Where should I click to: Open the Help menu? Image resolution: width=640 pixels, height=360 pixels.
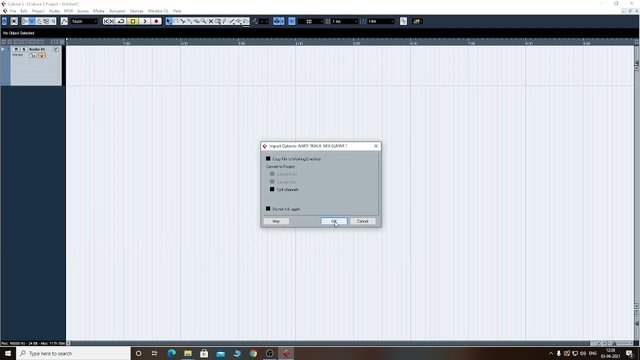tap(177, 11)
